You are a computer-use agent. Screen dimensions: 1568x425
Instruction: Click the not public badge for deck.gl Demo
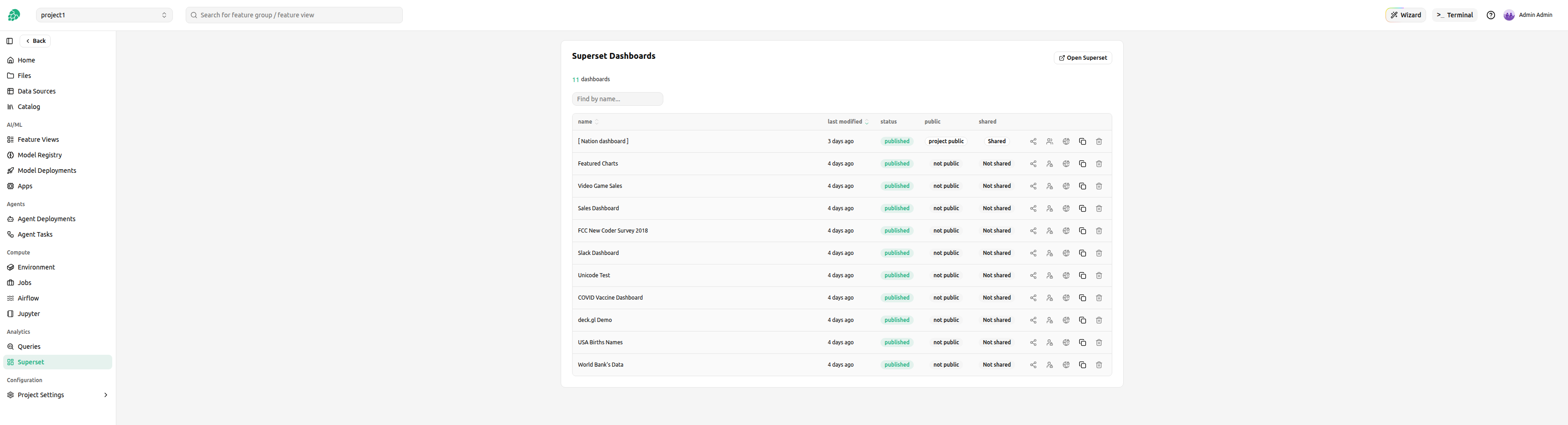click(x=946, y=321)
